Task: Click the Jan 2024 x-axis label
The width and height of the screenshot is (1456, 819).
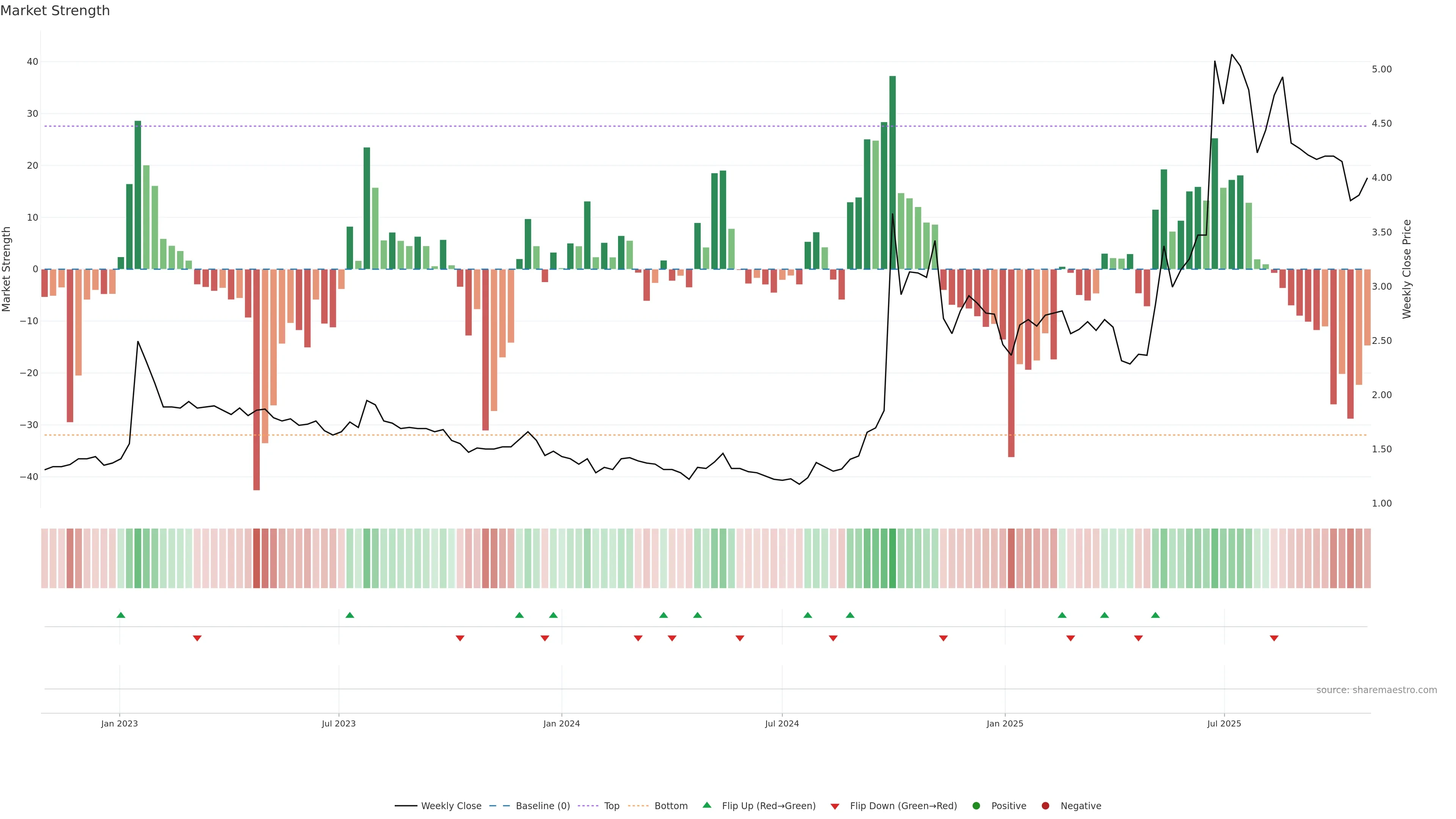Action: 561,723
